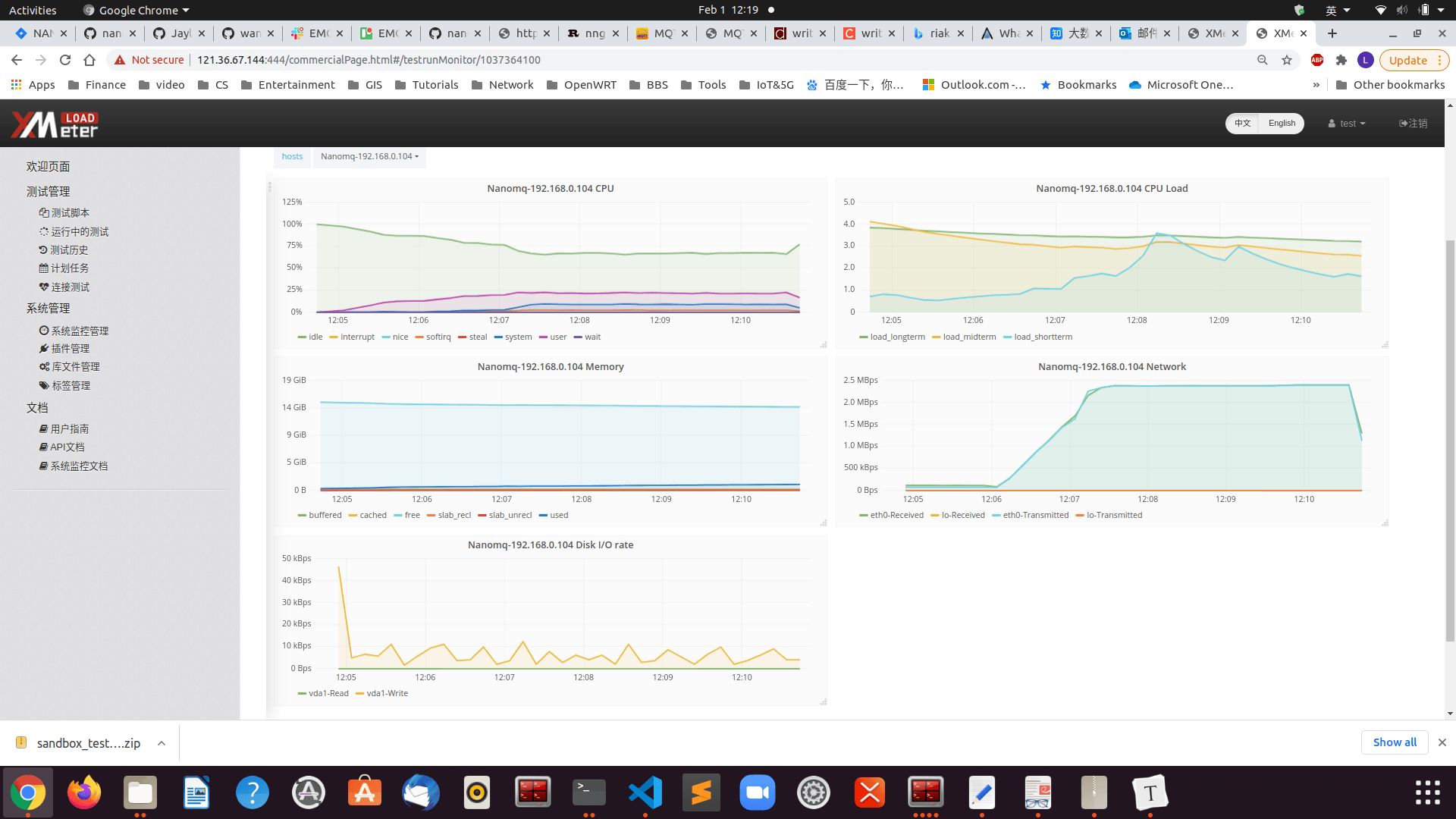Image resolution: width=1456 pixels, height=819 pixels.
Task: Open 插件管理 plugin management
Action: pyautogui.click(x=70, y=349)
